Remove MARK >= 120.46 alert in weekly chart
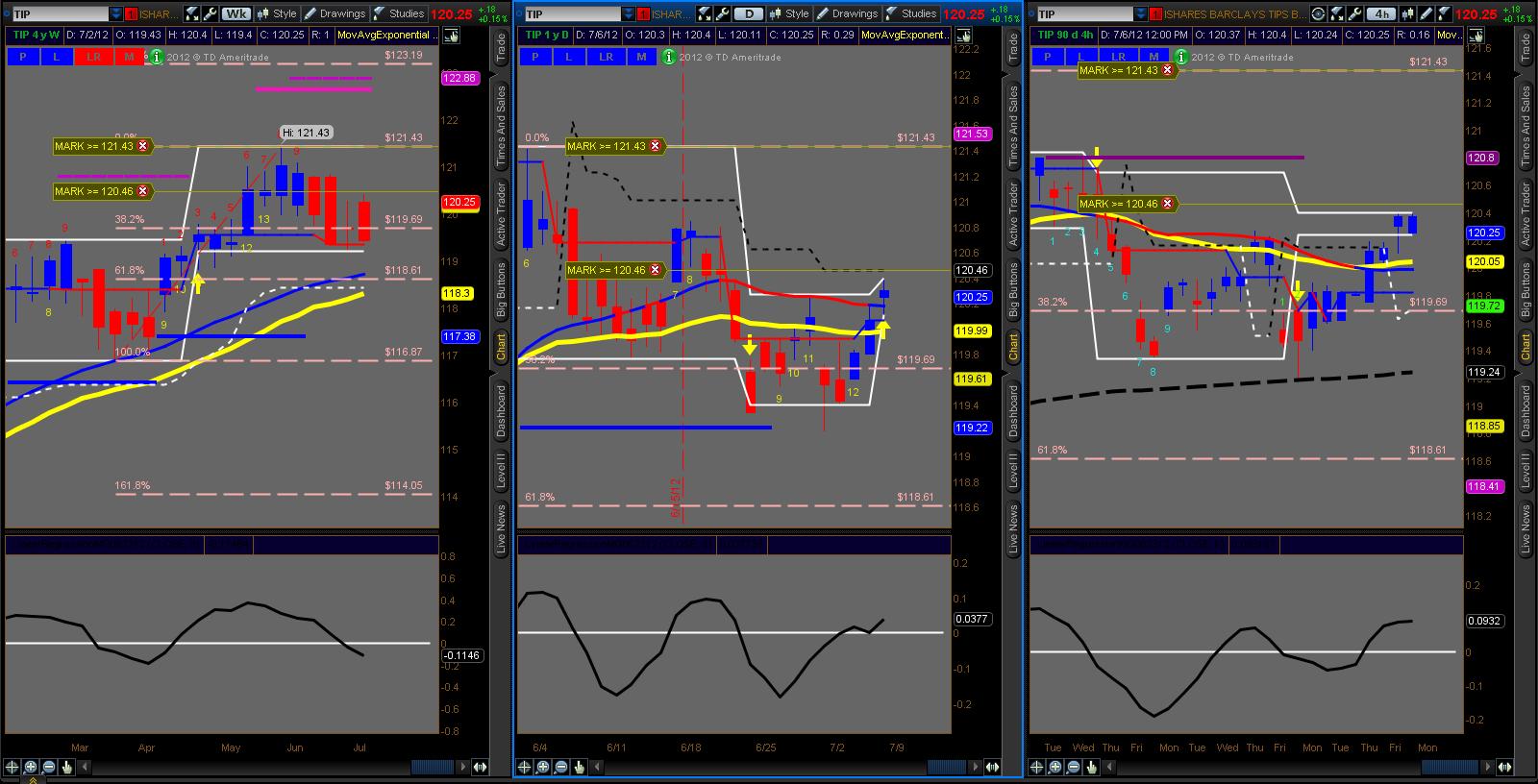 point(143,192)
